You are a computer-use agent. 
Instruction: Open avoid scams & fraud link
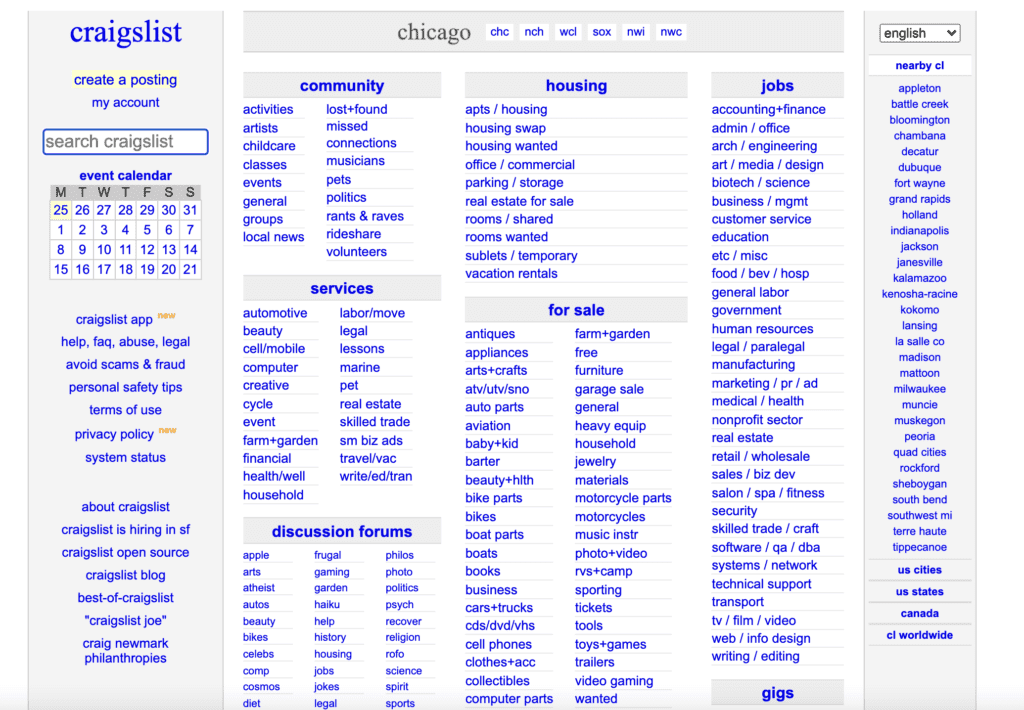point(125,364)
